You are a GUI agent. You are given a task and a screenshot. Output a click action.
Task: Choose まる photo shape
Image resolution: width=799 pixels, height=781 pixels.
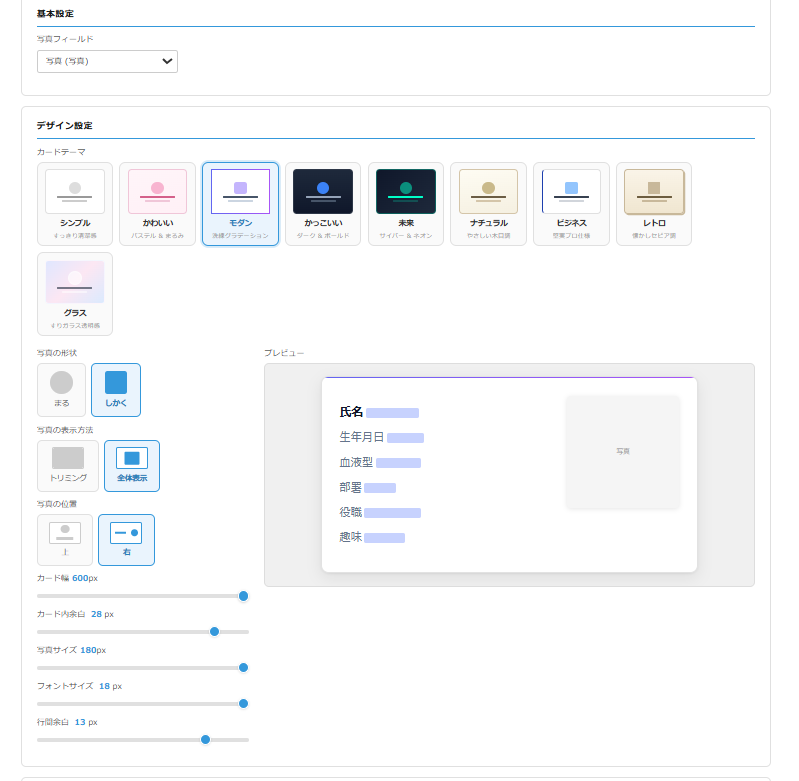tap(62, 390)
